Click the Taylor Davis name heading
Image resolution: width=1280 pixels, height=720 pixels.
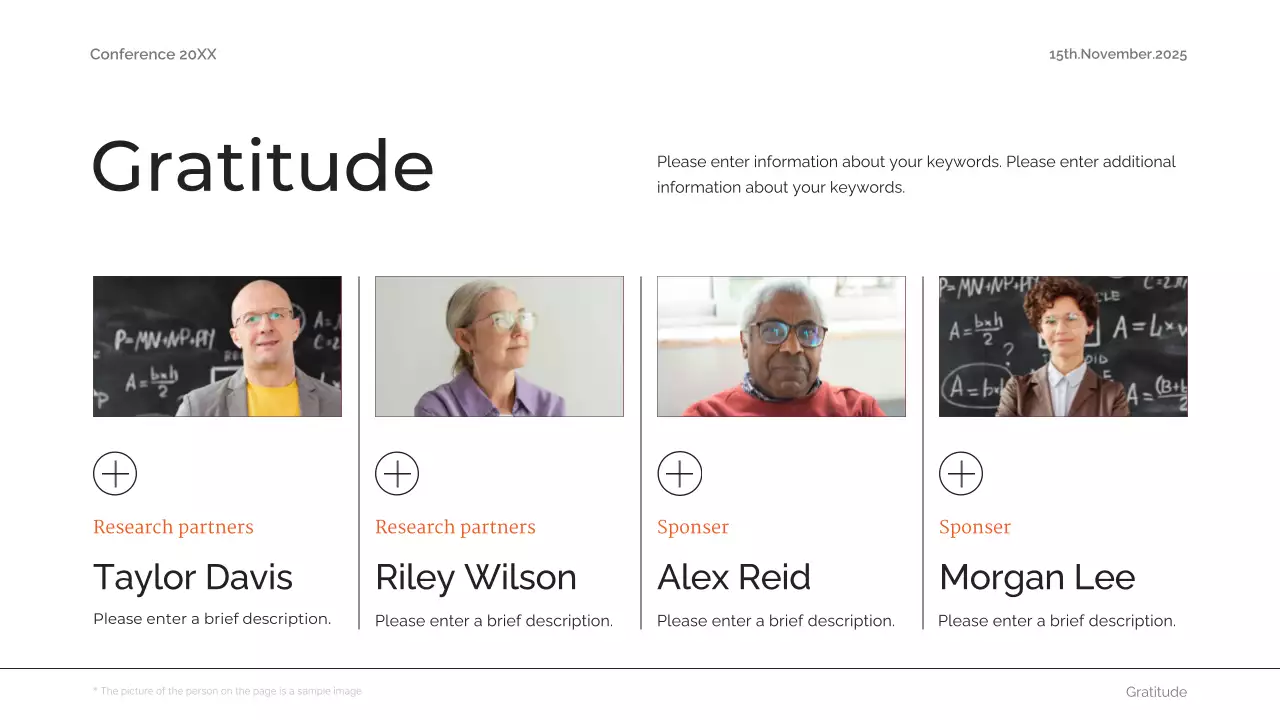pyautogui.click(x=193, y=577)
